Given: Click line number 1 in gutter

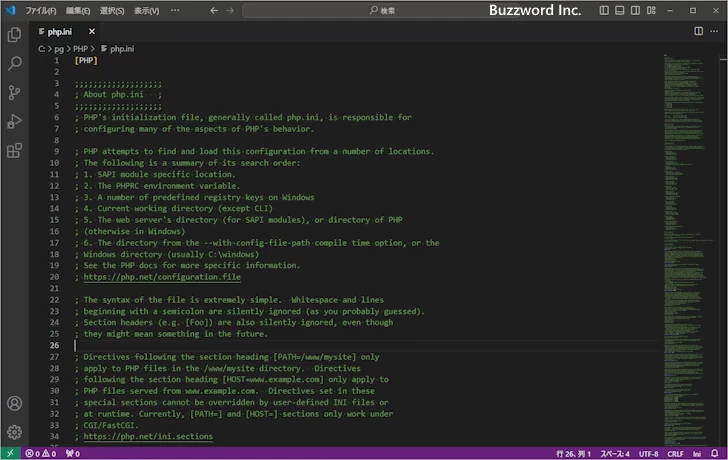Looking at the screenshot, I should (x=57, y=60).
